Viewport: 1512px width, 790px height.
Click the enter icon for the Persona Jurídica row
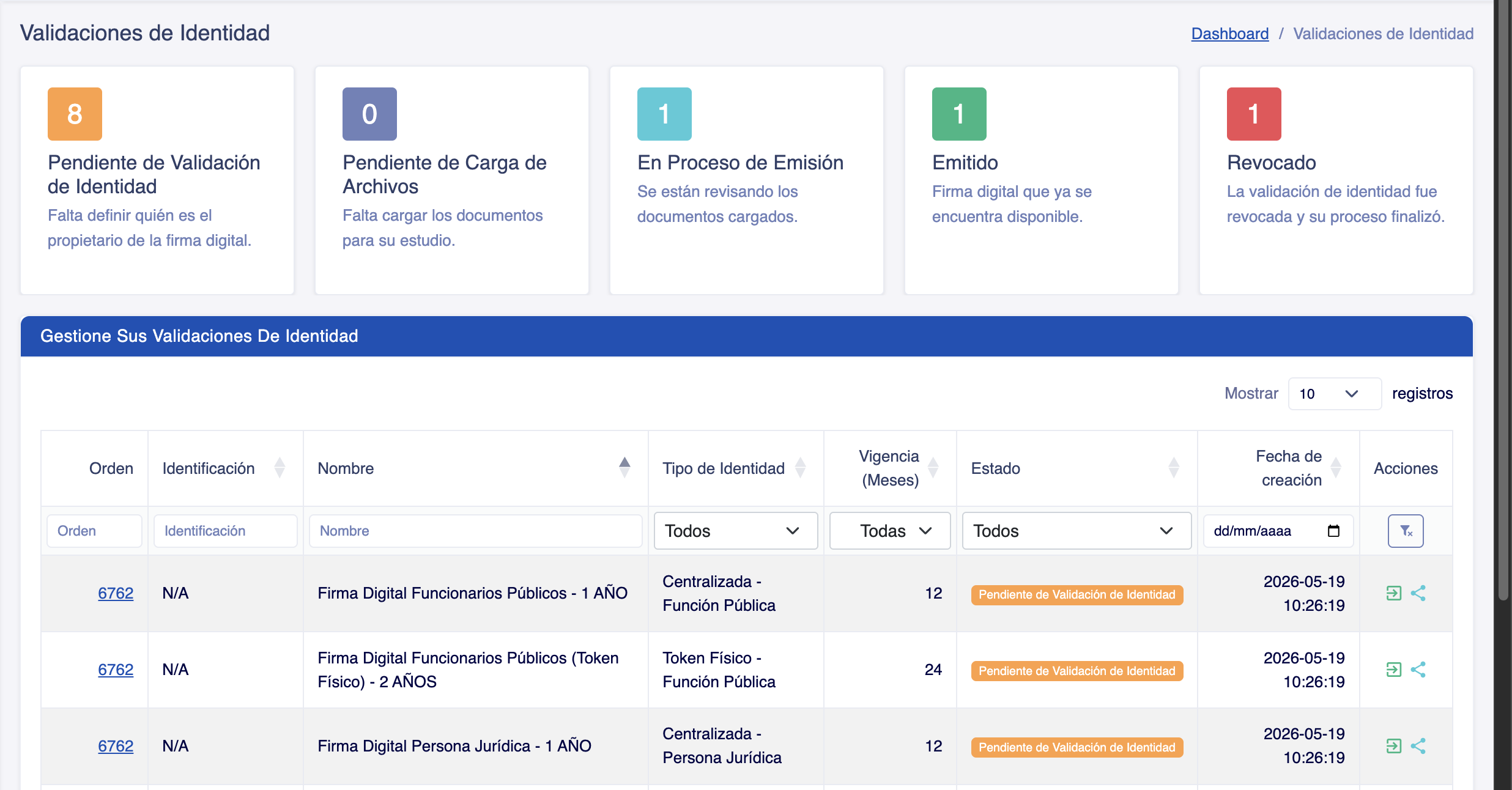[1393, 746]
